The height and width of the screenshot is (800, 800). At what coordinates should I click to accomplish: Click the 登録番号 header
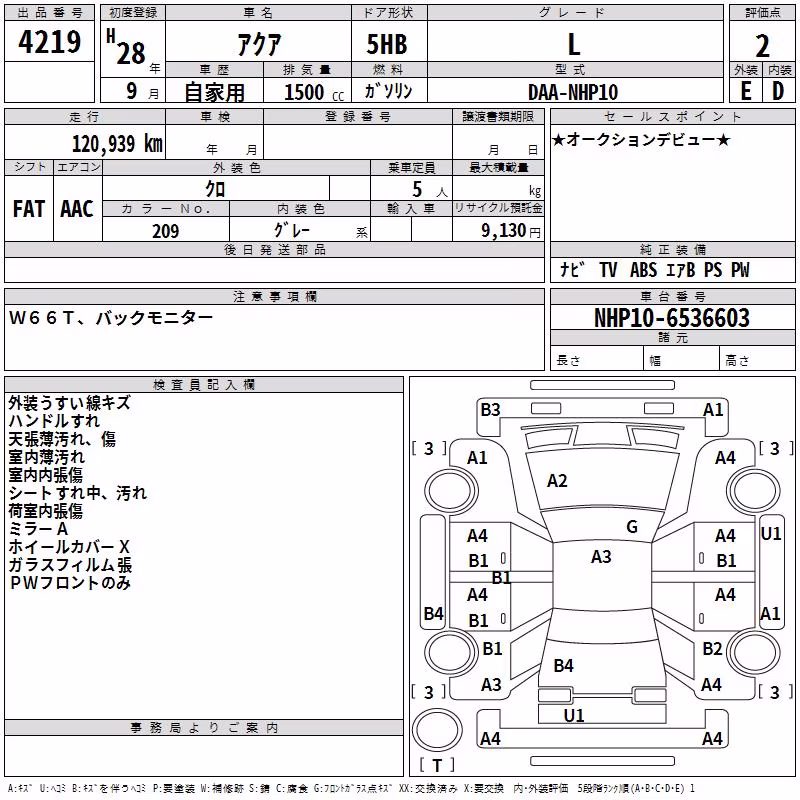tap(358, 116)
